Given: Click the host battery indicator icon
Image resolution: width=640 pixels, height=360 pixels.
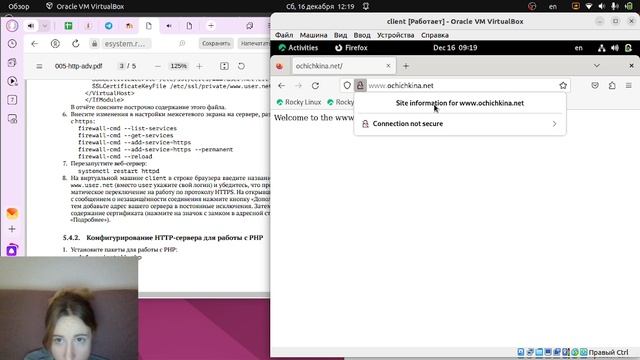Looking at the screenshot, I should pyautogui.click(x=628, y=7).
